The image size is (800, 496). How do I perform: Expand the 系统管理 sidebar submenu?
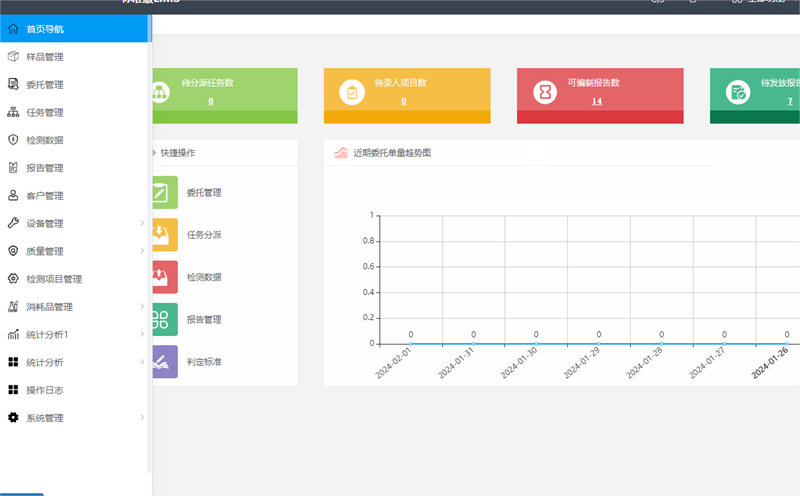point(141,418)
